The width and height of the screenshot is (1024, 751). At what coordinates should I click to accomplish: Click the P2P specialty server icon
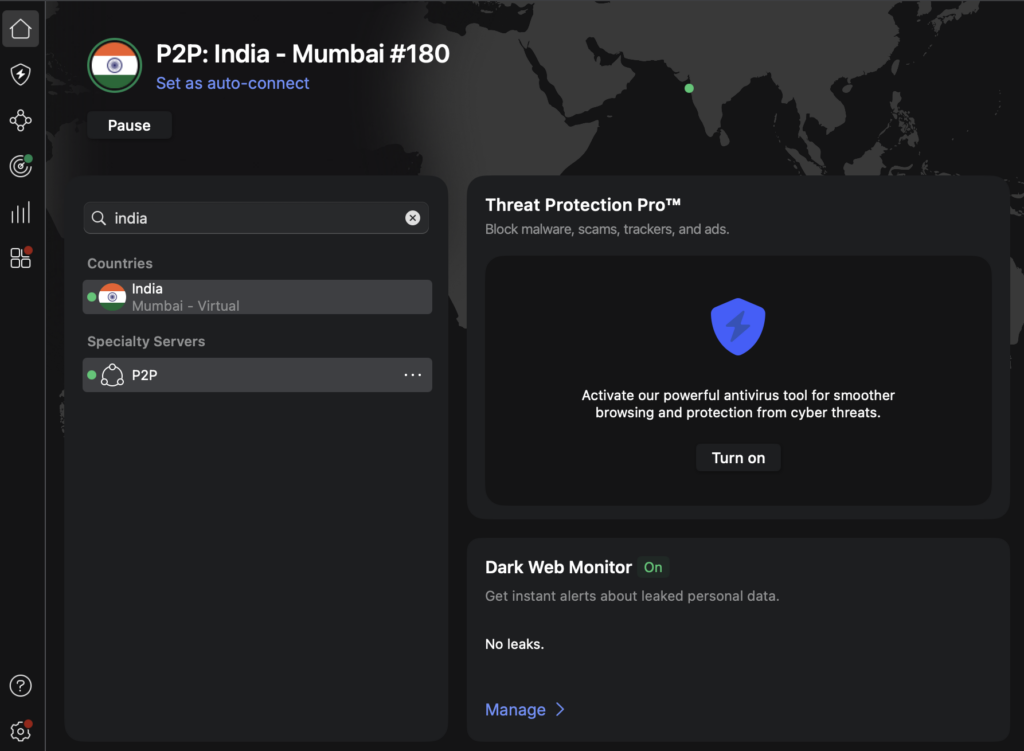click(x=112, y=375)
